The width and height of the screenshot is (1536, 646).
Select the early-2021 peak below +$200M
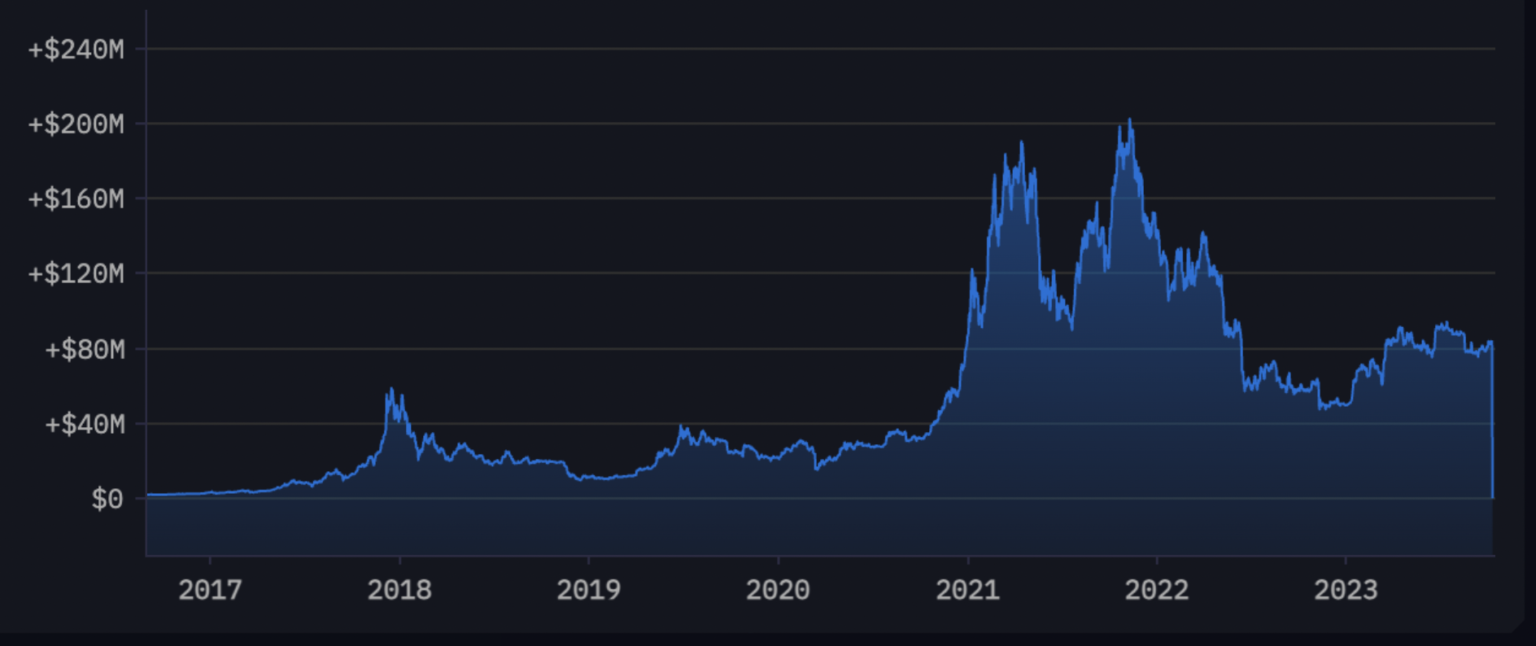click(x=1021, y=143)
